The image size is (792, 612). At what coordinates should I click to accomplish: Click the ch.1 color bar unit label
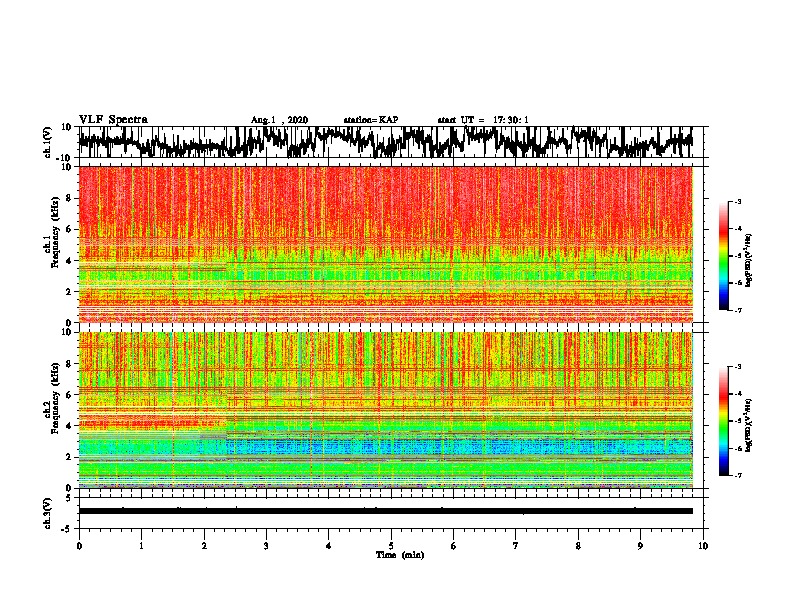[749, 260]
